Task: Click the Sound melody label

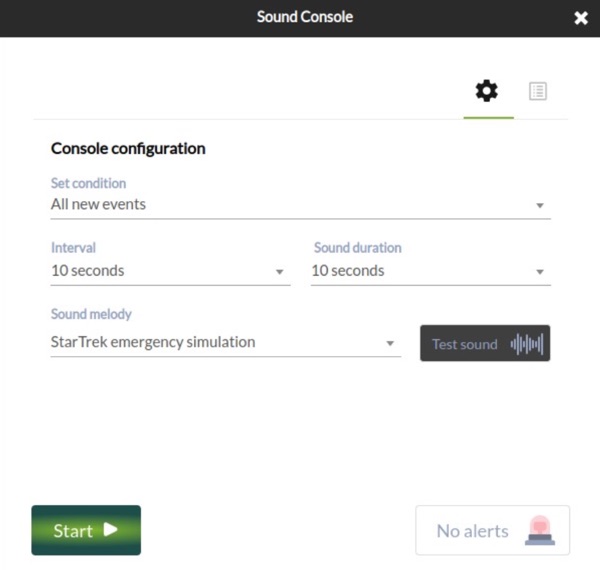Action: click(x=91, y=314)
